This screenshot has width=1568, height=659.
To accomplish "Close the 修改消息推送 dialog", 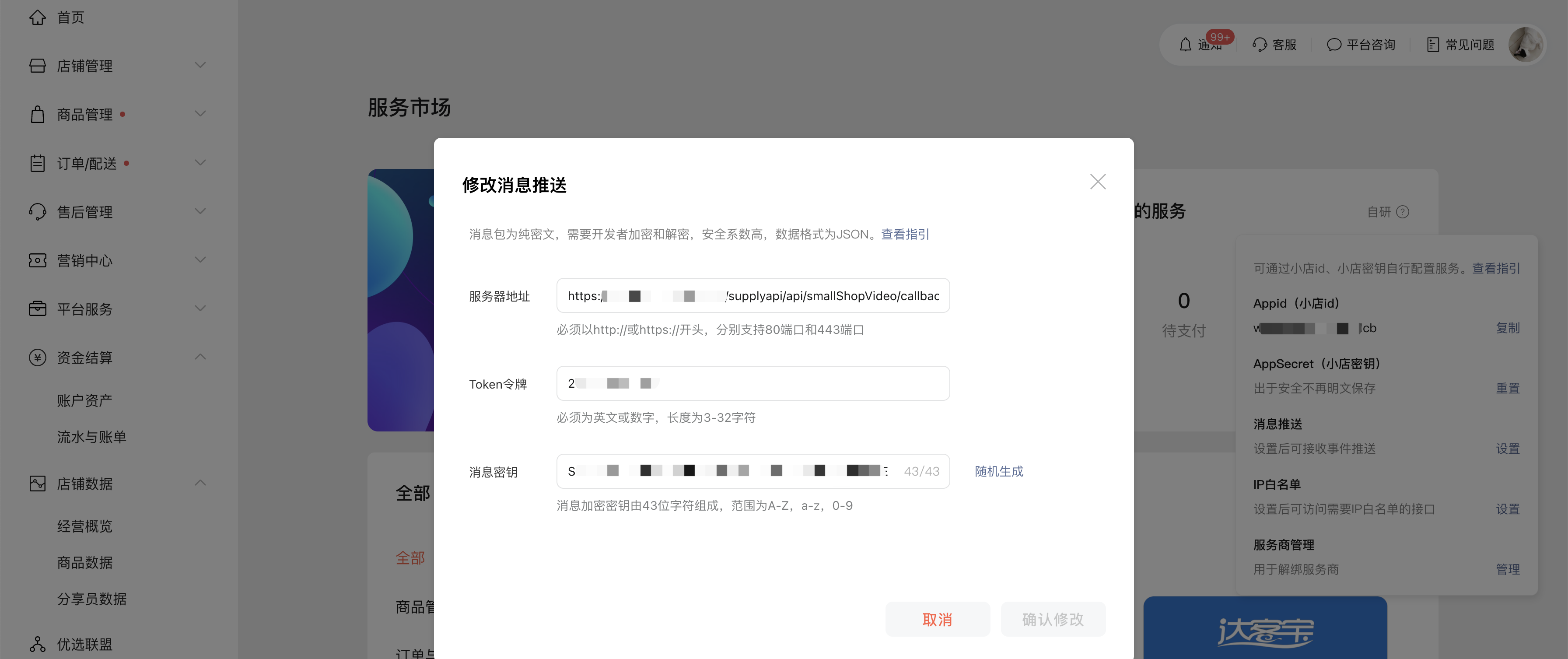I will tap(1098, 182).
